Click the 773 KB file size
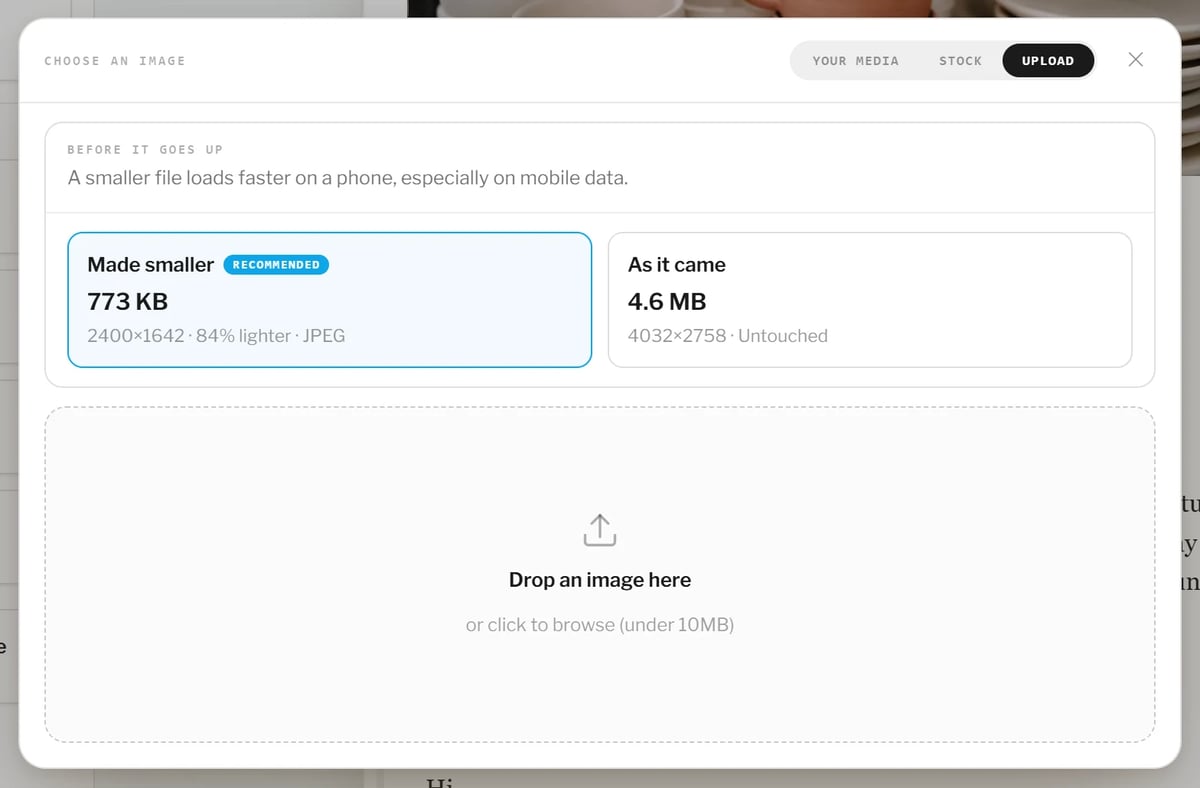The height and width of the screenshot is (788, 1200). (128, 301)
